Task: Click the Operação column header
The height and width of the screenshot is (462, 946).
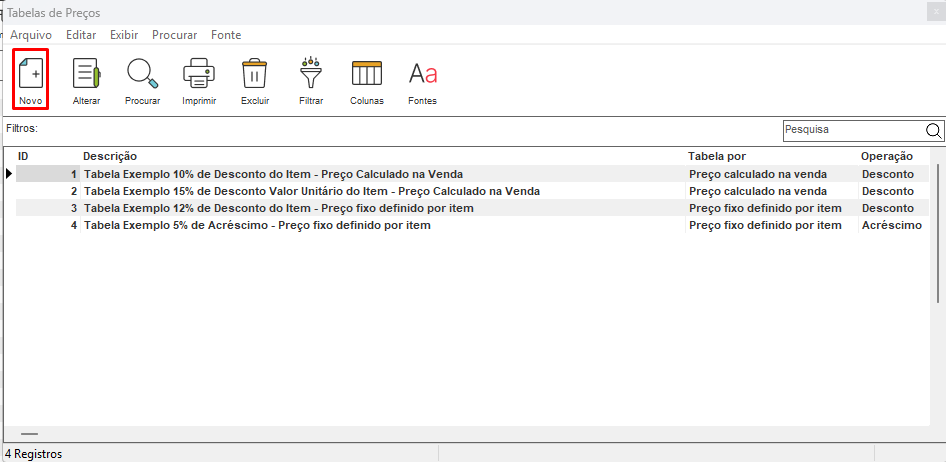Action: coord(887,157)
